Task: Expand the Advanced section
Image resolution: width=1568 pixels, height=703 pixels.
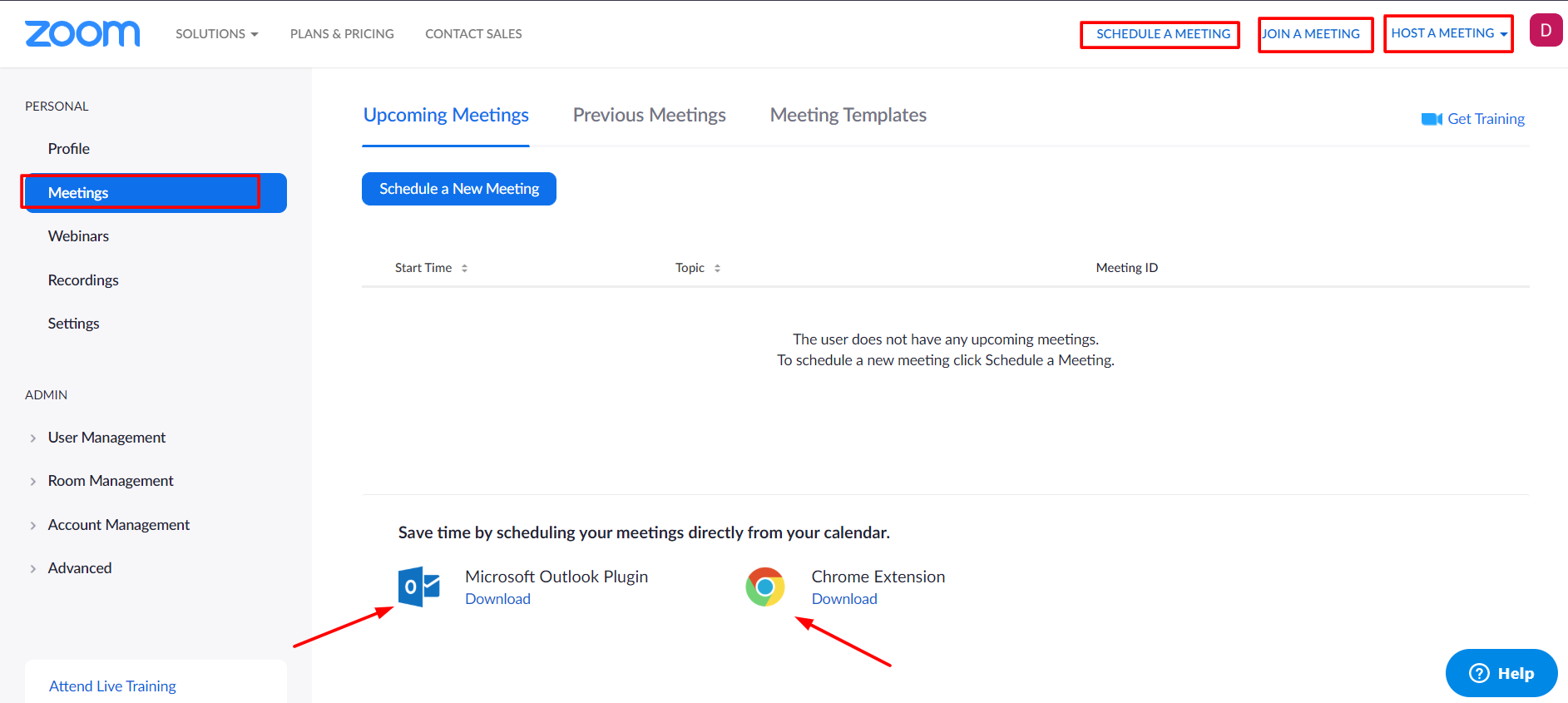Action: tap(71, 568)
